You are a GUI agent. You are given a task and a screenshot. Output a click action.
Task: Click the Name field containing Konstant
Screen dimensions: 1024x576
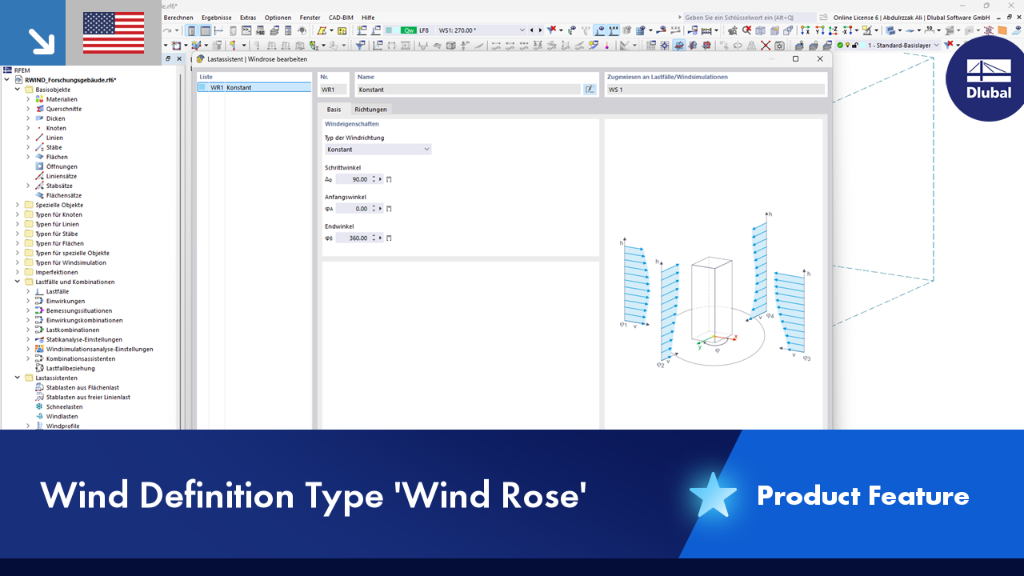pos(468,89)
